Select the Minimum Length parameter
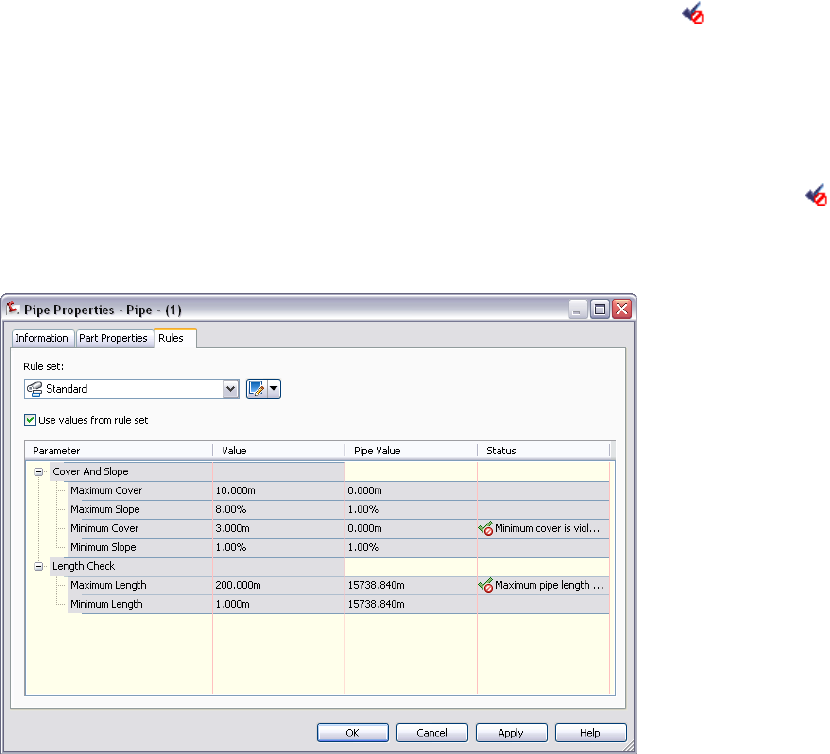This screenshot has height=754, width=830. coord(106,604)
